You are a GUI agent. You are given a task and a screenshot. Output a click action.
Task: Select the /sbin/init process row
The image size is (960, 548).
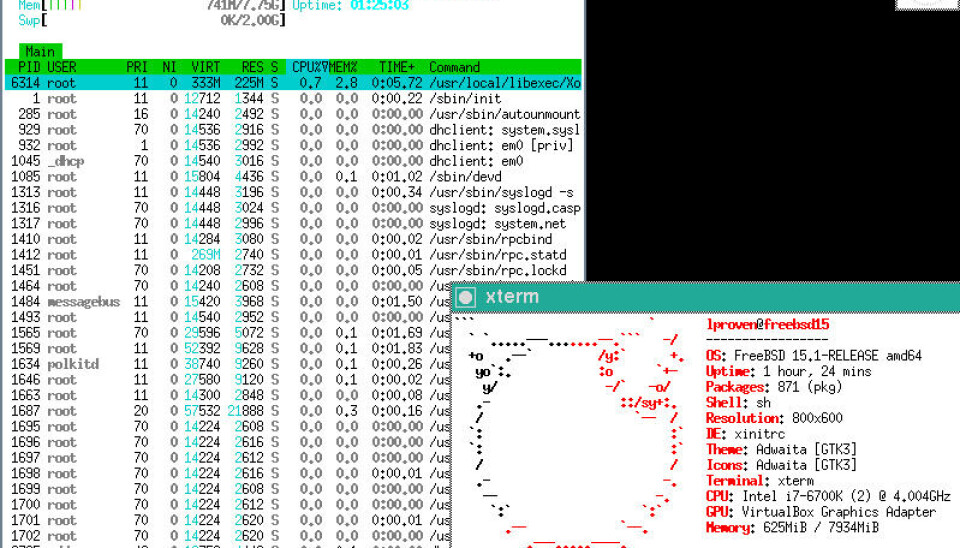(293, 99)
